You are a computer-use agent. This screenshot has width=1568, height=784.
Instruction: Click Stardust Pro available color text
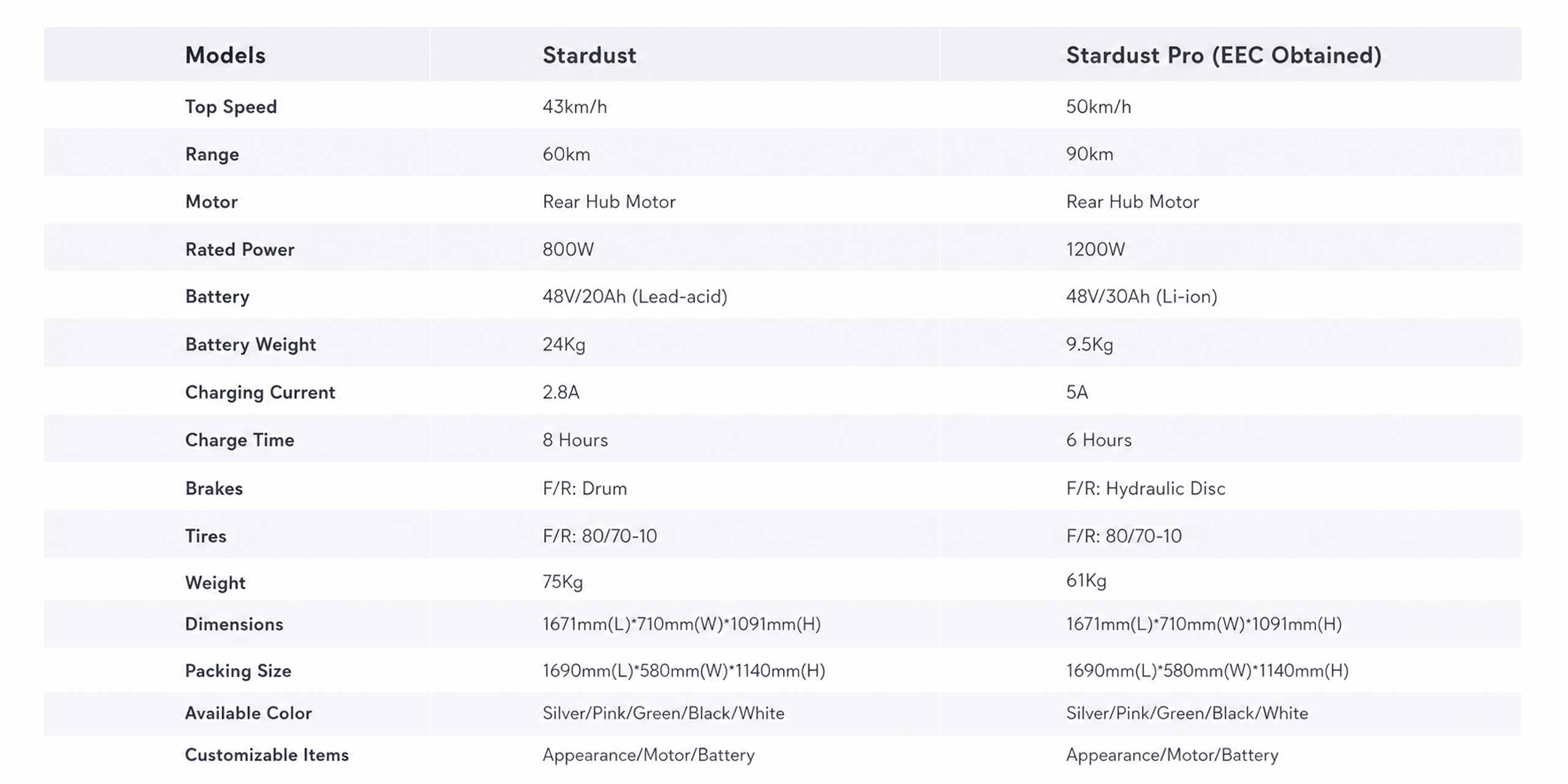[1187, 713]
